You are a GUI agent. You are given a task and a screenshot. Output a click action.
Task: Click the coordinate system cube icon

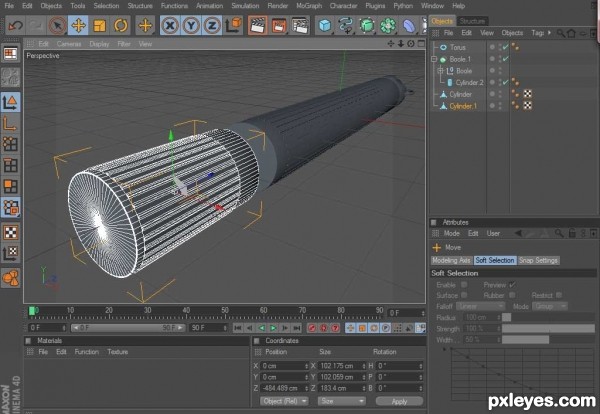pyautogui.click(x=233, y=26)
